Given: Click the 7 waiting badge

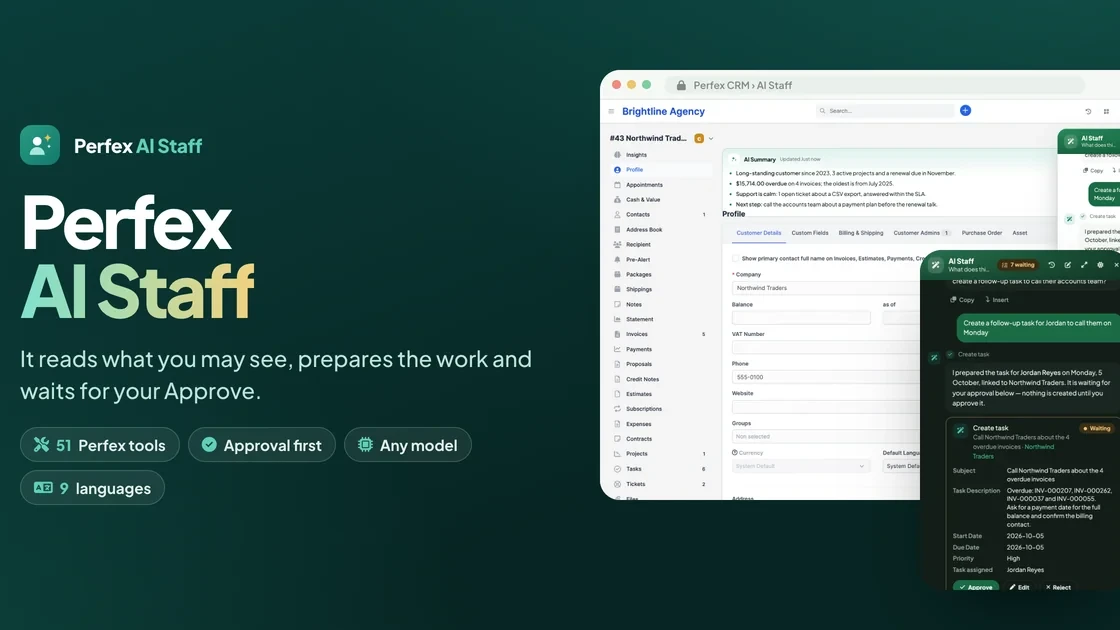Looking at the screenshot, I should click(1018, 265).
